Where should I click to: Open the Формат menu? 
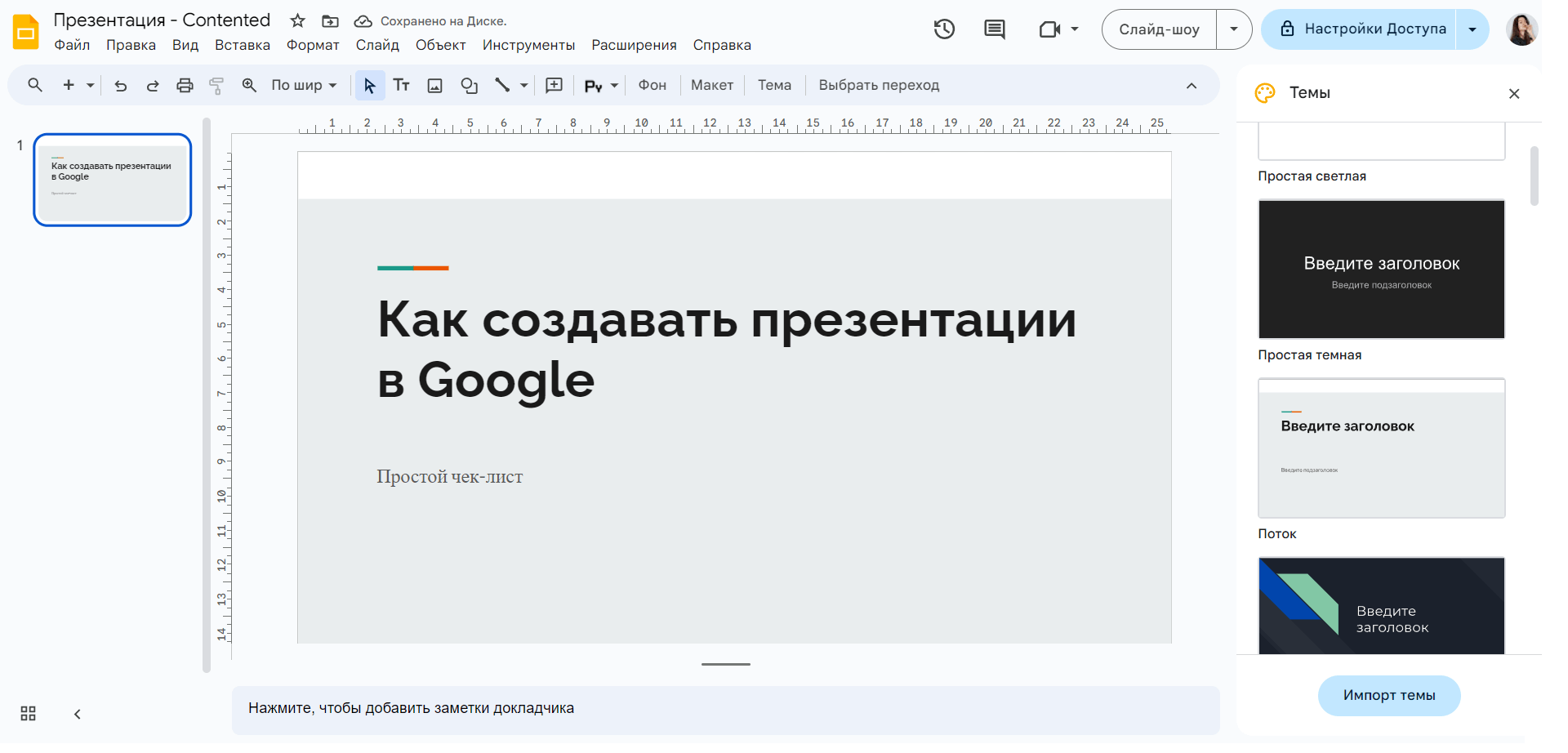click(x=313, y=45)
